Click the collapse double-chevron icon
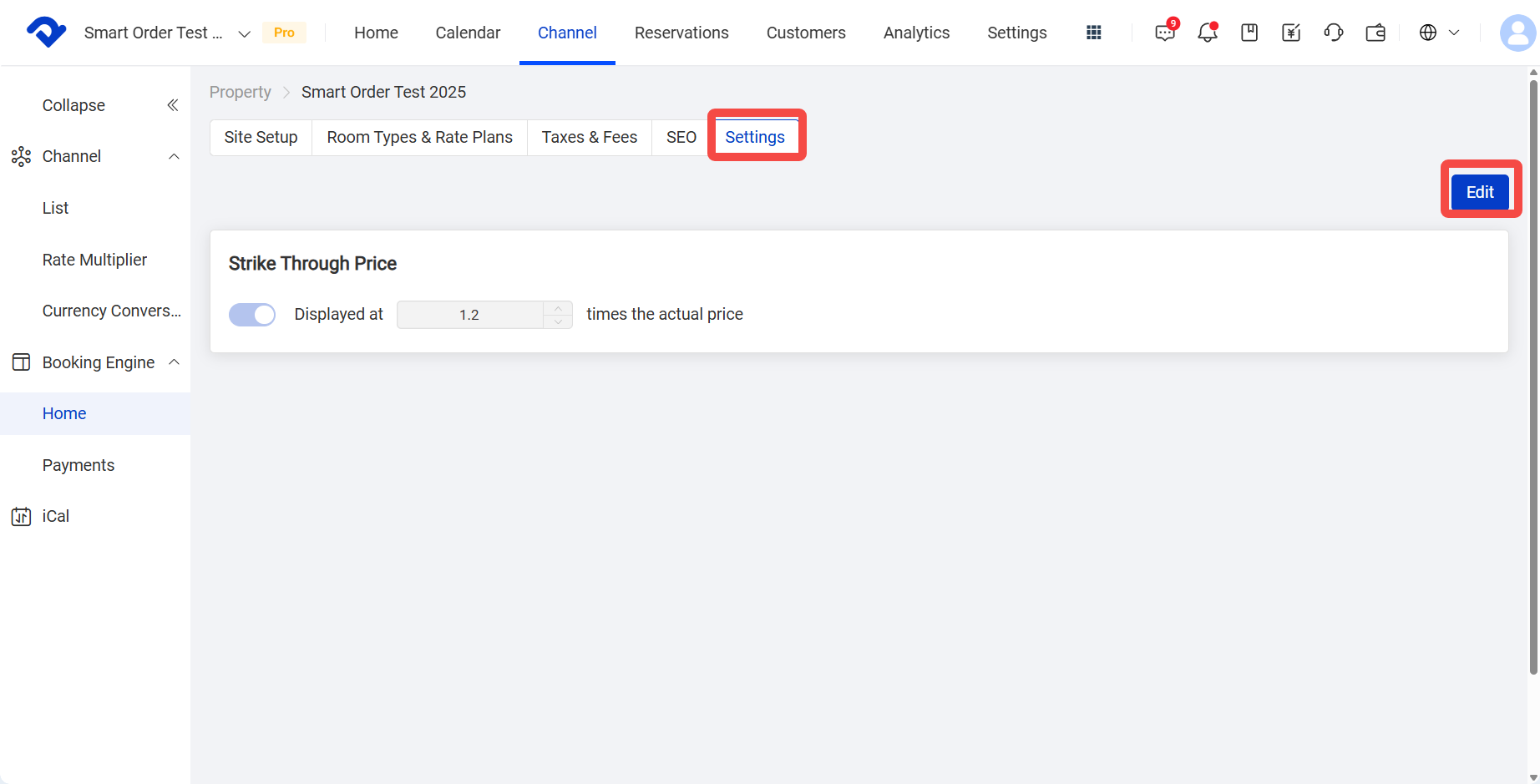The height and width of the screenshot is (784, 1540). click(173, 105)
